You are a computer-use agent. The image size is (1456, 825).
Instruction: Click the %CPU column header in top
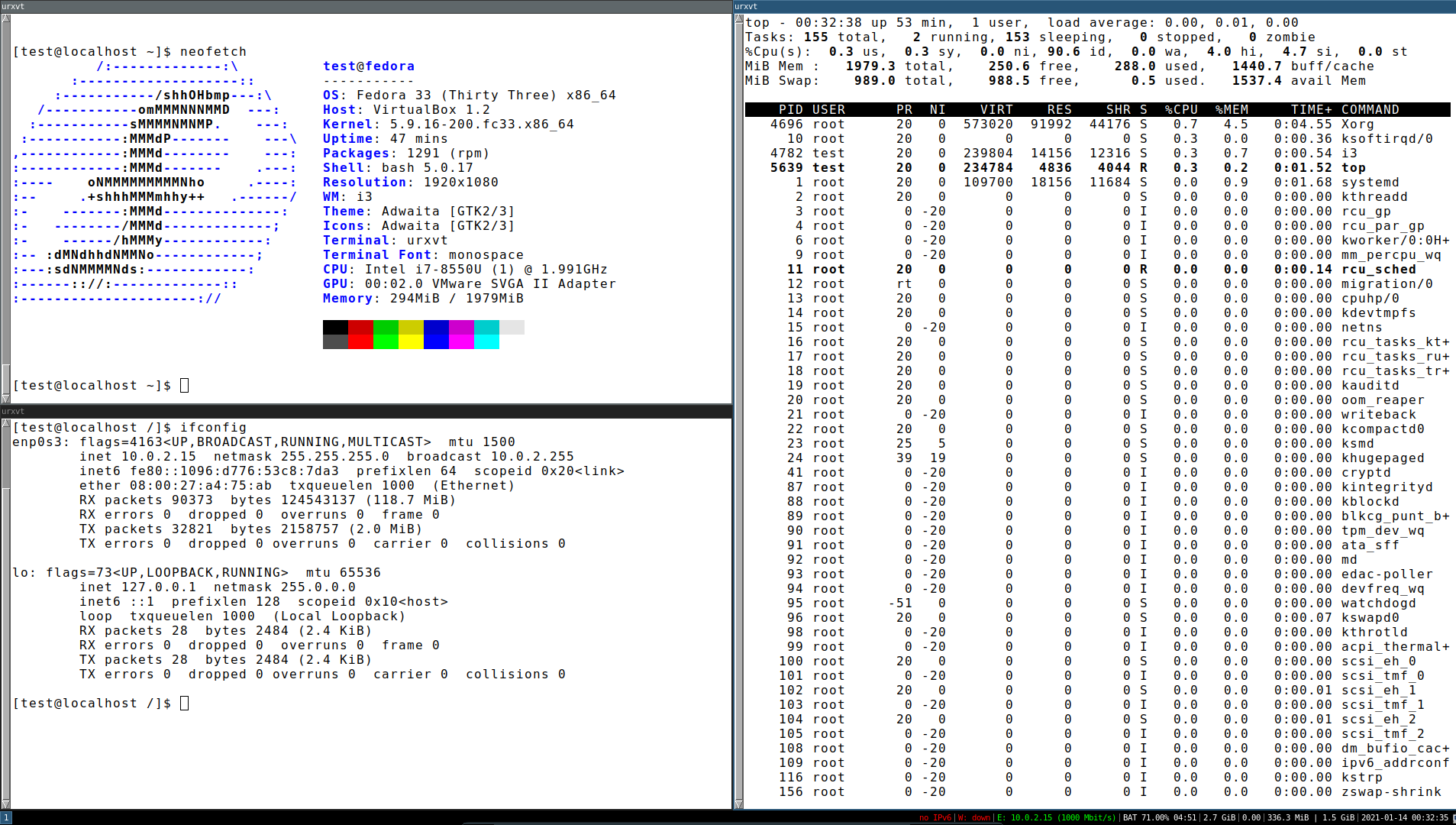1181,110
